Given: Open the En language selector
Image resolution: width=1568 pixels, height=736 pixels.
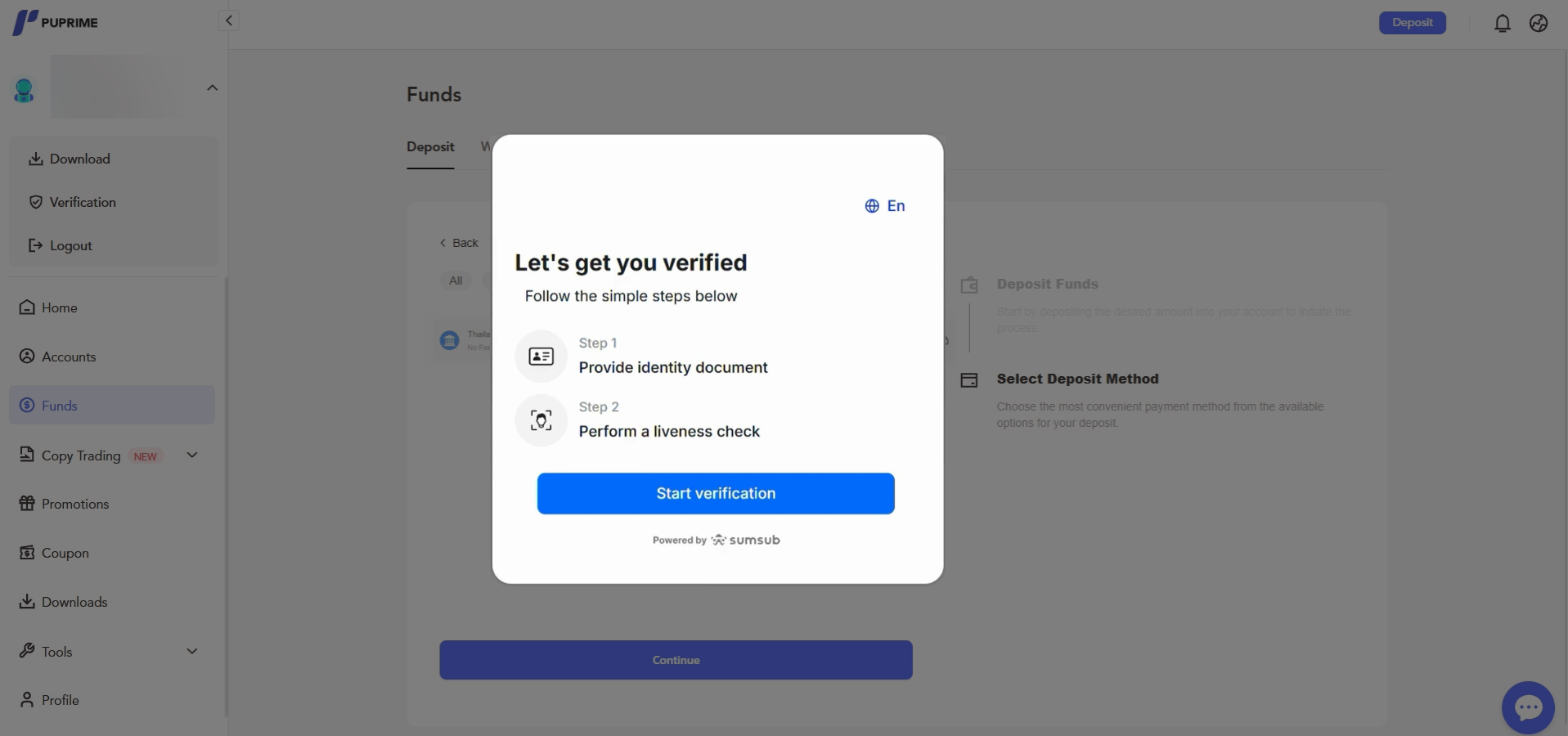Looking at the screenshot, I should coord(886,206).
